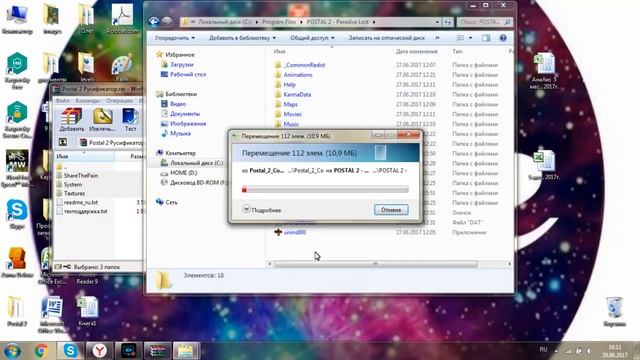Open Операции menu in WinRAR

tap(119, 100)
